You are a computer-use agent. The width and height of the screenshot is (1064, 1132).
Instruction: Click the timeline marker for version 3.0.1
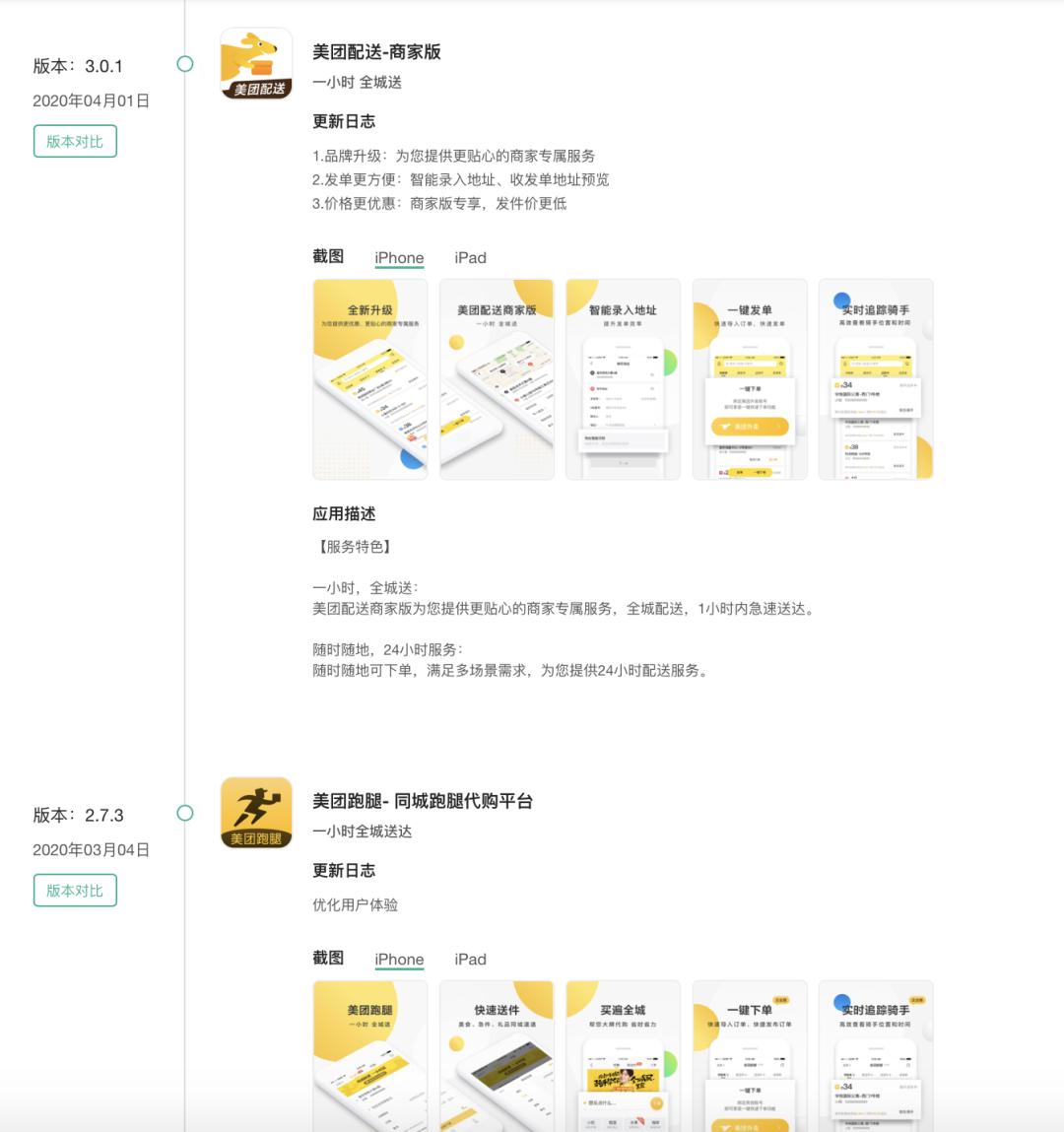tap(185, 64)
